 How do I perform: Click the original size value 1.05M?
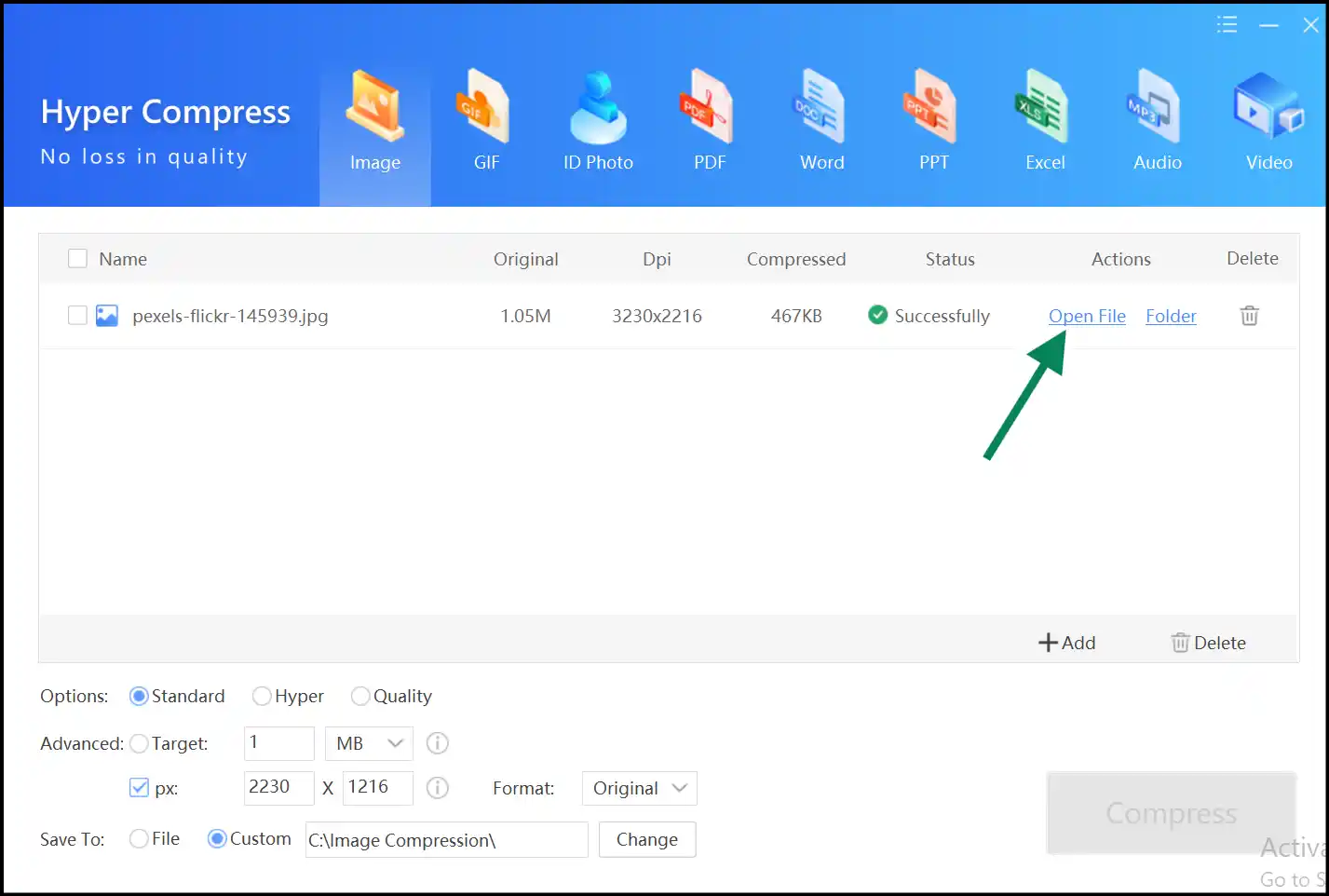[x=525, y=316]
